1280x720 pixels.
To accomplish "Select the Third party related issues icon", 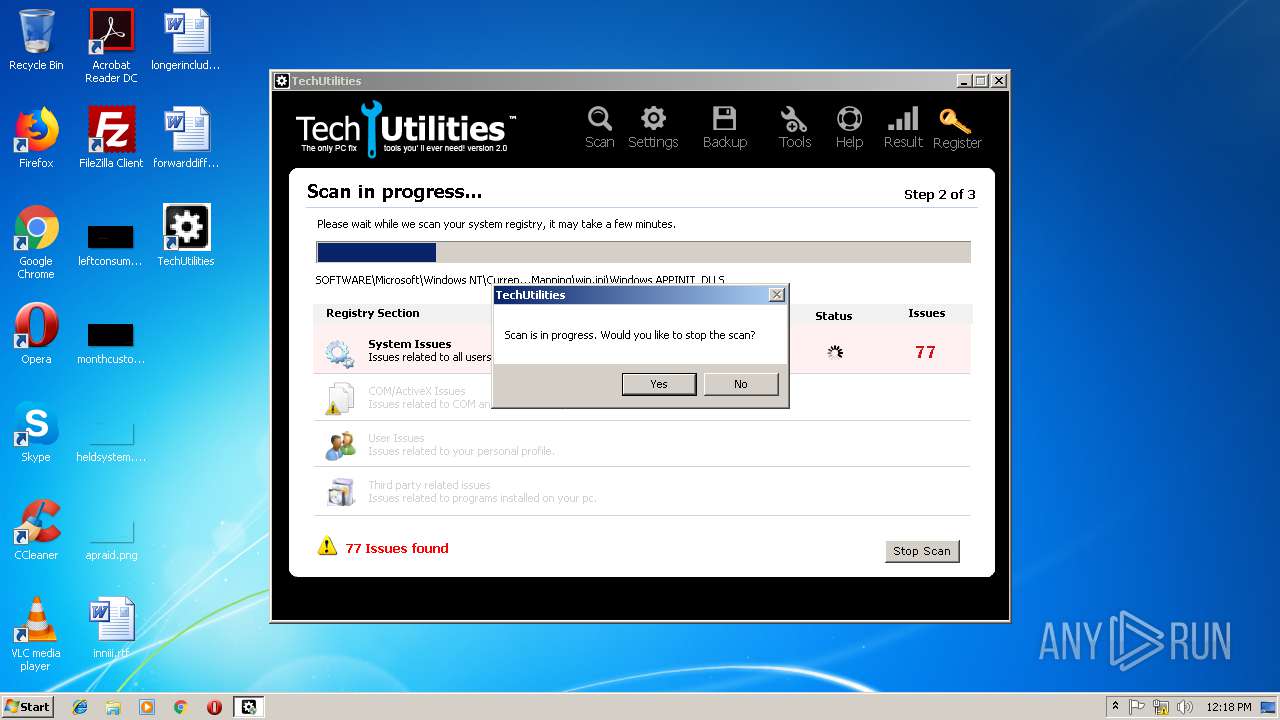I will pos(339,492).
